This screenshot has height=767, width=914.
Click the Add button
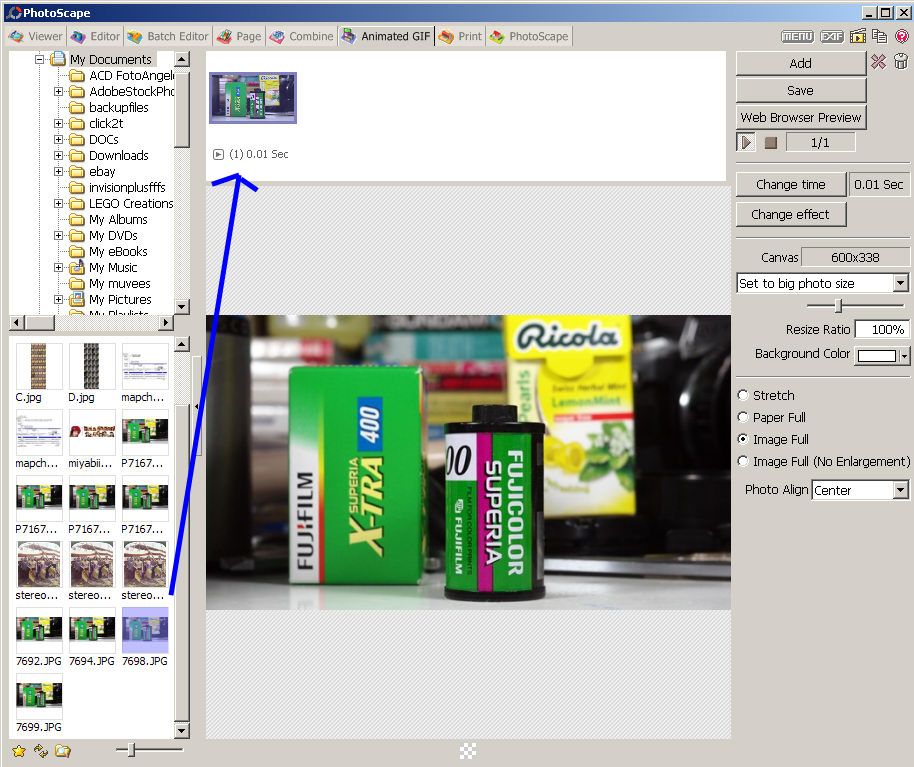pos(800,63)
